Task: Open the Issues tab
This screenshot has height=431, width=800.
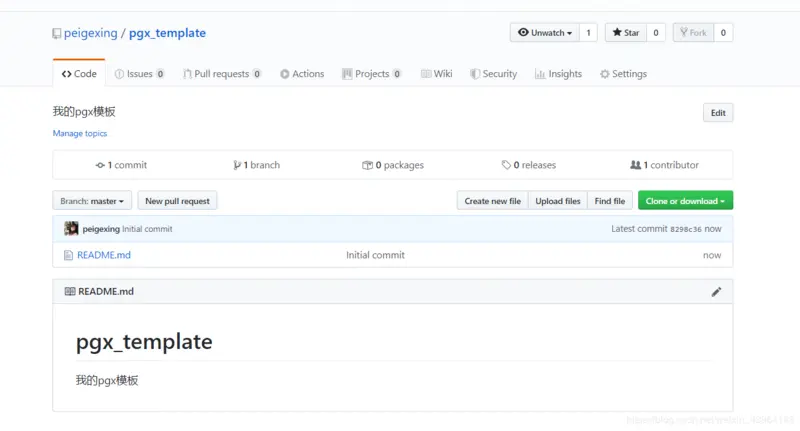Action: click(x=139, y=73)
